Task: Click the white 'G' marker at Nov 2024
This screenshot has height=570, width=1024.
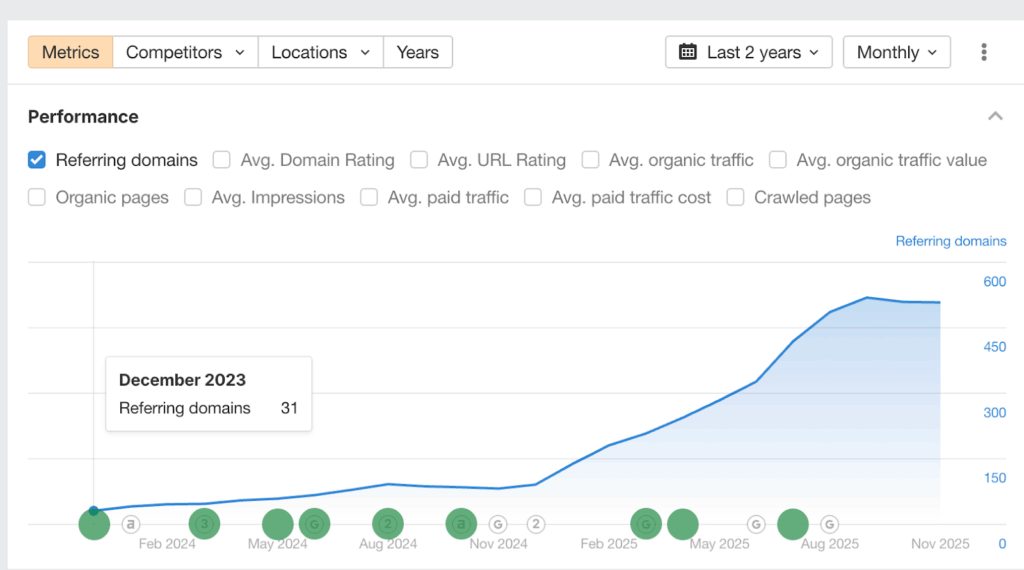Action: click(x=498, y=523)
